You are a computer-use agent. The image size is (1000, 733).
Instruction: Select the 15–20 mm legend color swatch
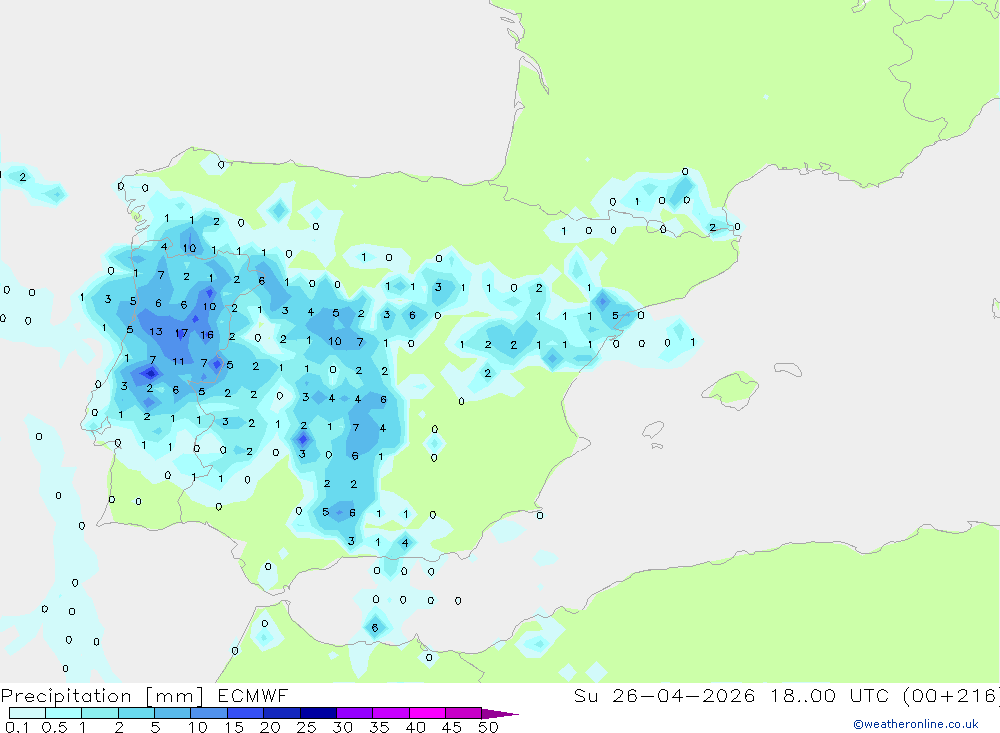(x=246, y=713)
